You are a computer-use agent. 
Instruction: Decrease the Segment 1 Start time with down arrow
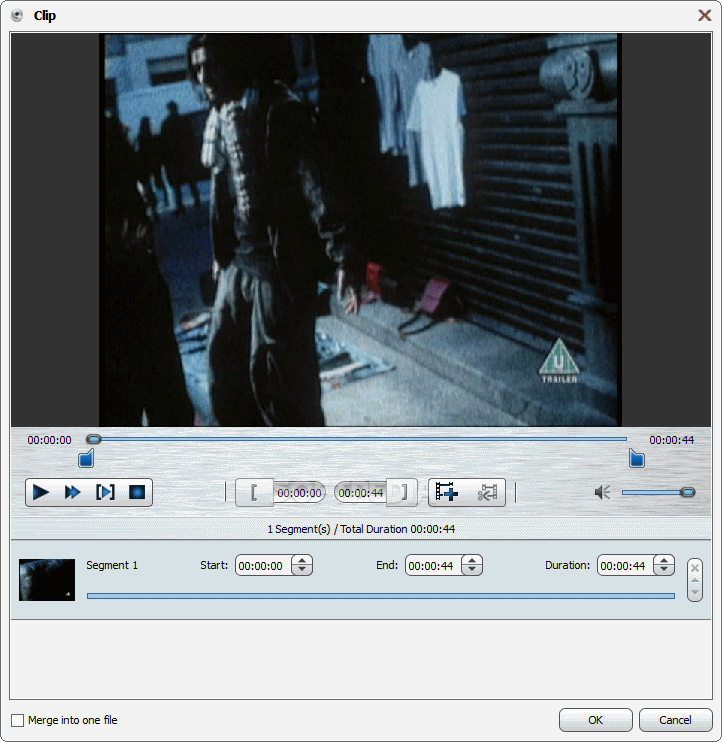coord(302,570)
